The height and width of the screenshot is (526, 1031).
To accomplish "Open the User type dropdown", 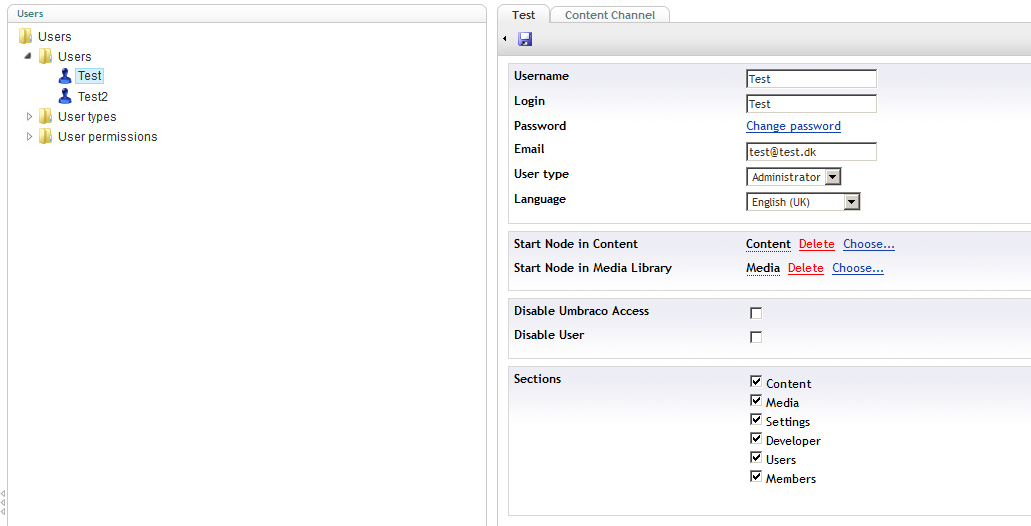I will [x=832, y=177].
